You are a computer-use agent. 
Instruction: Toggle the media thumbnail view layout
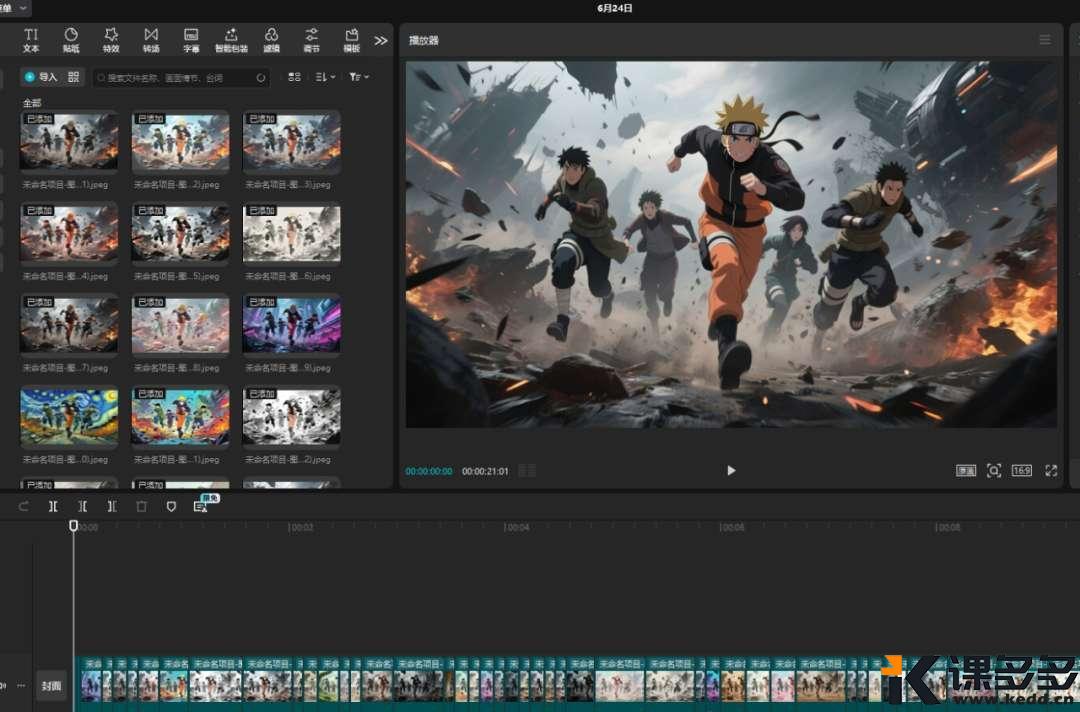point(294,77)
